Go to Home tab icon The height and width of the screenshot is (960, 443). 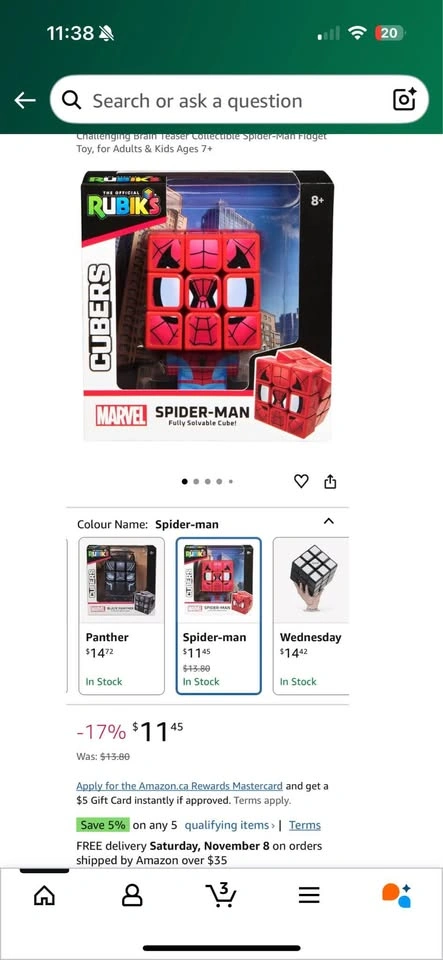pyautogui.click(x=44, y=896)
